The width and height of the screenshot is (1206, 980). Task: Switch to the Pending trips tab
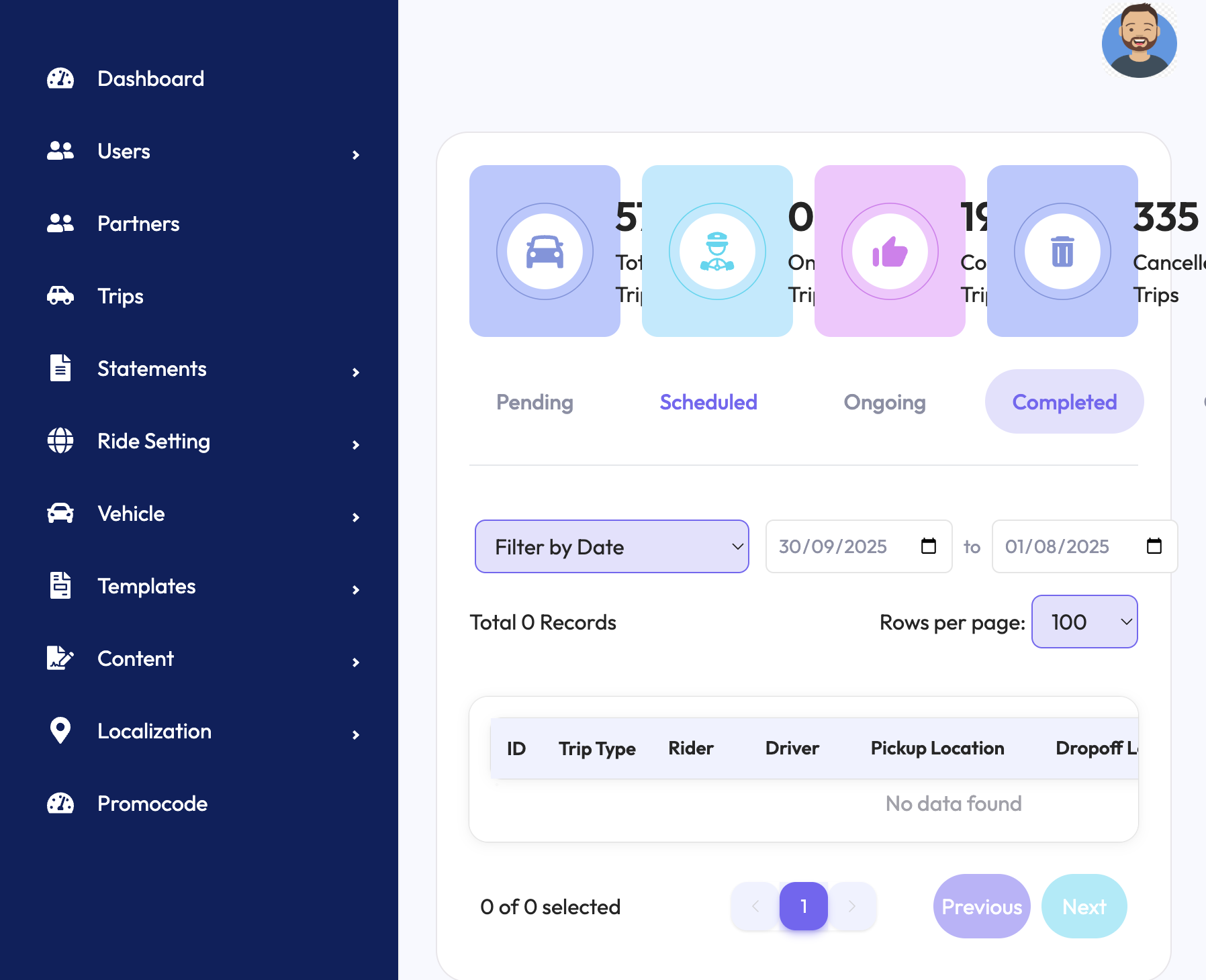(x=535, y=402)
